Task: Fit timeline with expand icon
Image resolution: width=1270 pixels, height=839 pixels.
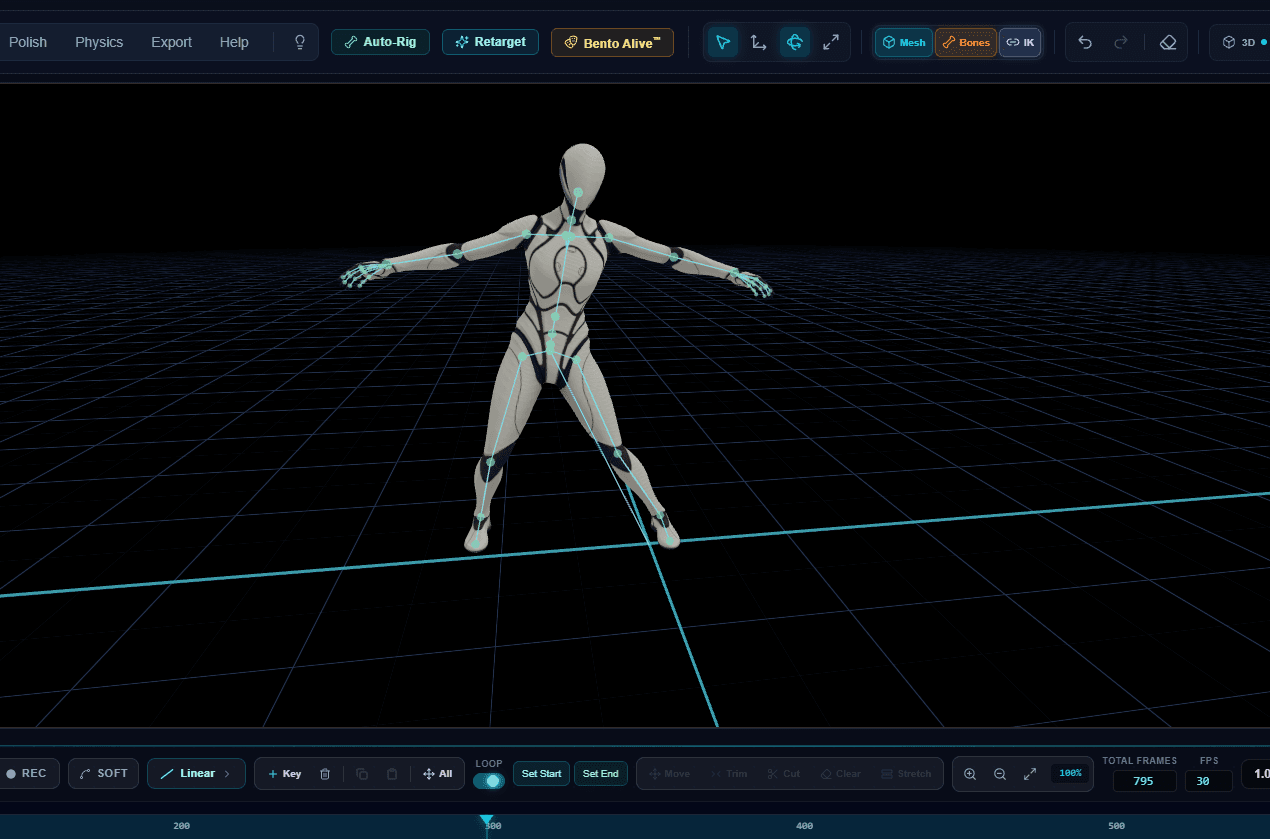Action: pos(1030,774)
